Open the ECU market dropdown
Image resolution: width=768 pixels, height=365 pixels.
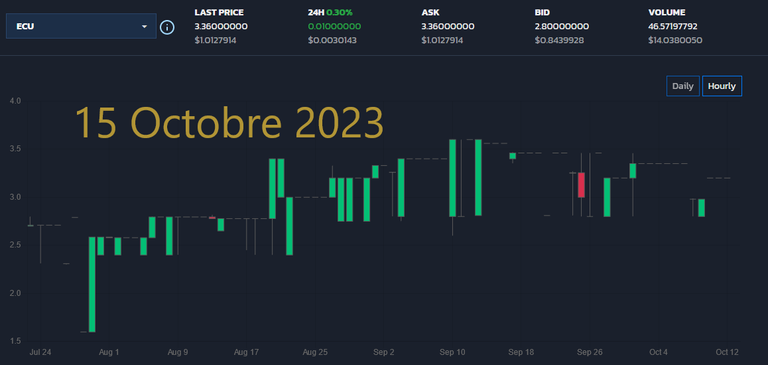[81, 26]
